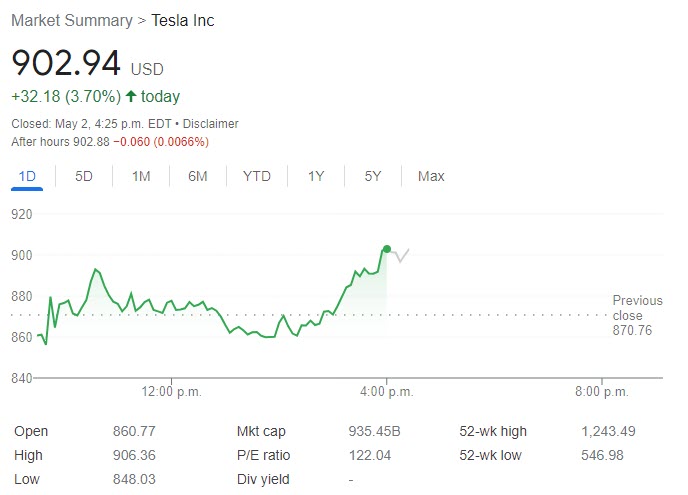Click the green up arrow icon

click(x=131, y=97)
